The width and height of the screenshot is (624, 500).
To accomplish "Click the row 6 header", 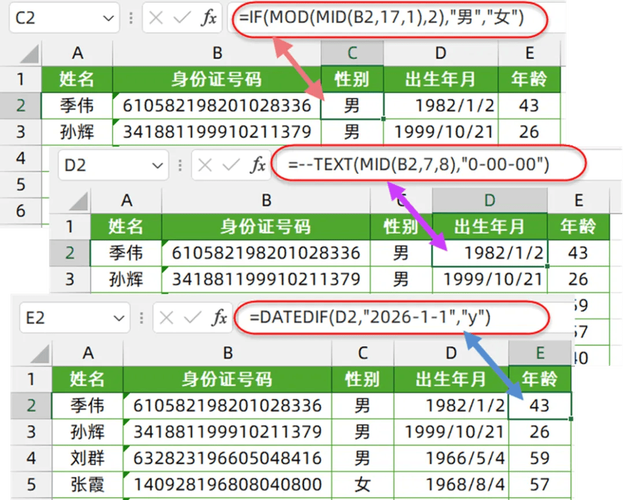I will pos(20,211).
